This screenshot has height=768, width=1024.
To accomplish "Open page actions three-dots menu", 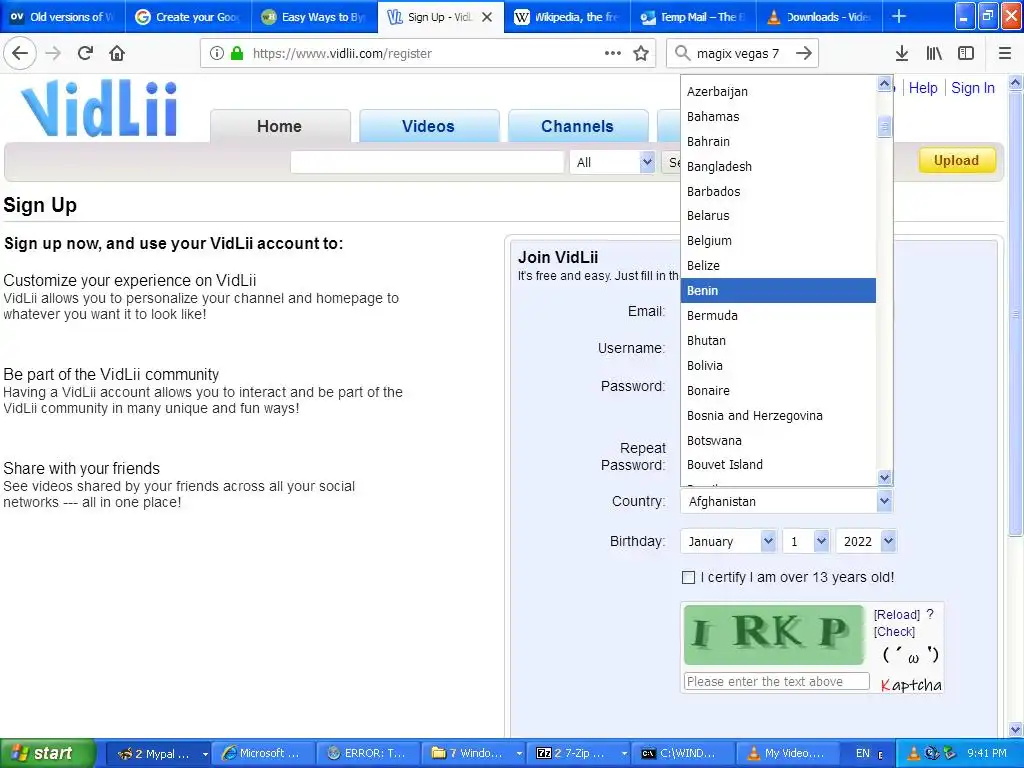I will [613, 53].
